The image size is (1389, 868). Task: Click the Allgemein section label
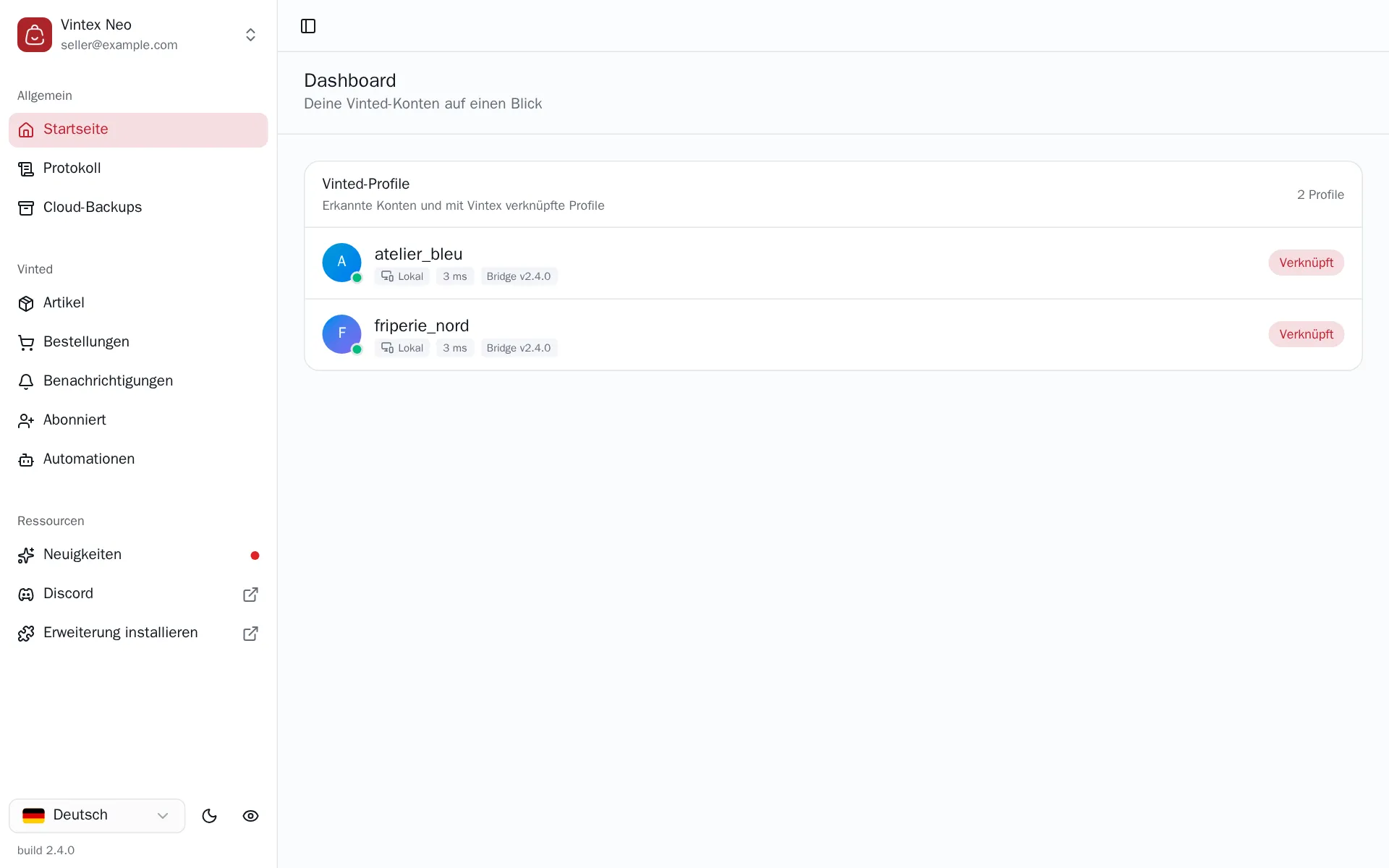tap(45, 95)
